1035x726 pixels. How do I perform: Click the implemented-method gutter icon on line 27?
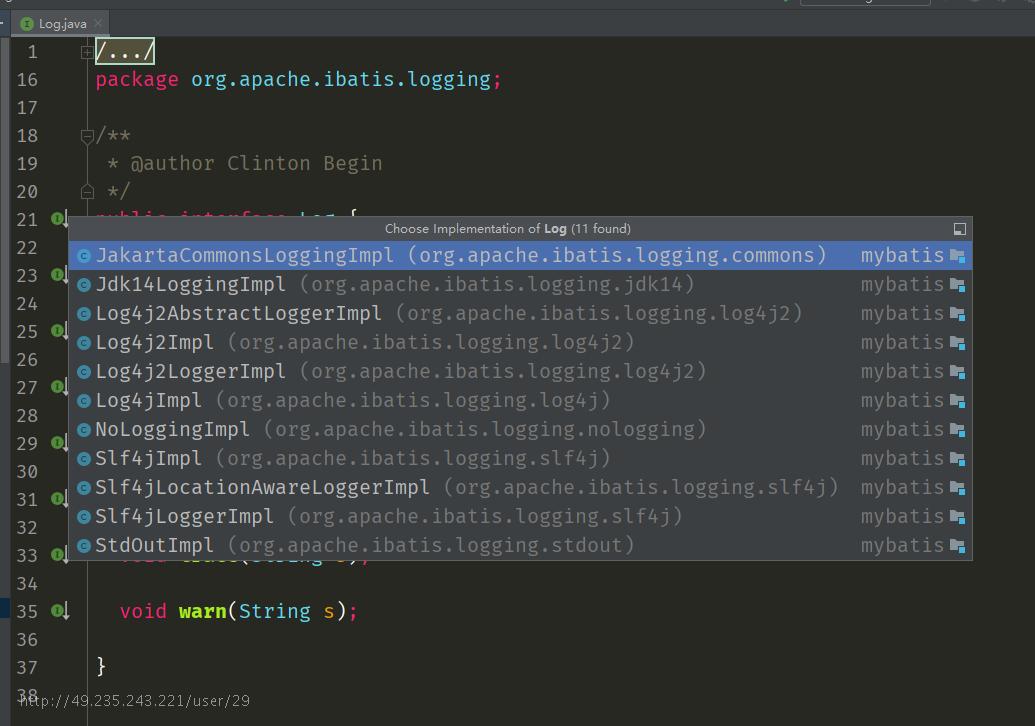pyautogui.click(x=59, y=387)
